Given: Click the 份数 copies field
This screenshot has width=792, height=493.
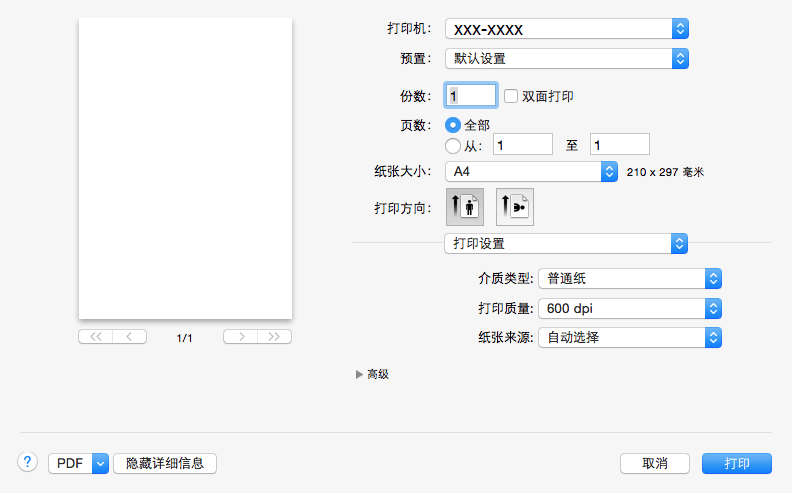Looking at the screenshot, I should 471,95.
